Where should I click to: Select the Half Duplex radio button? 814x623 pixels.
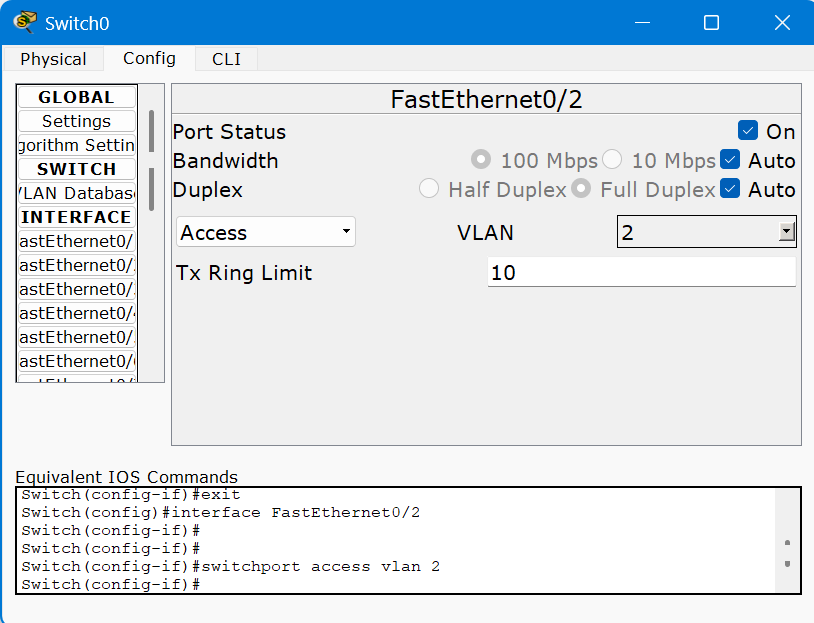[x=429, y=189]
